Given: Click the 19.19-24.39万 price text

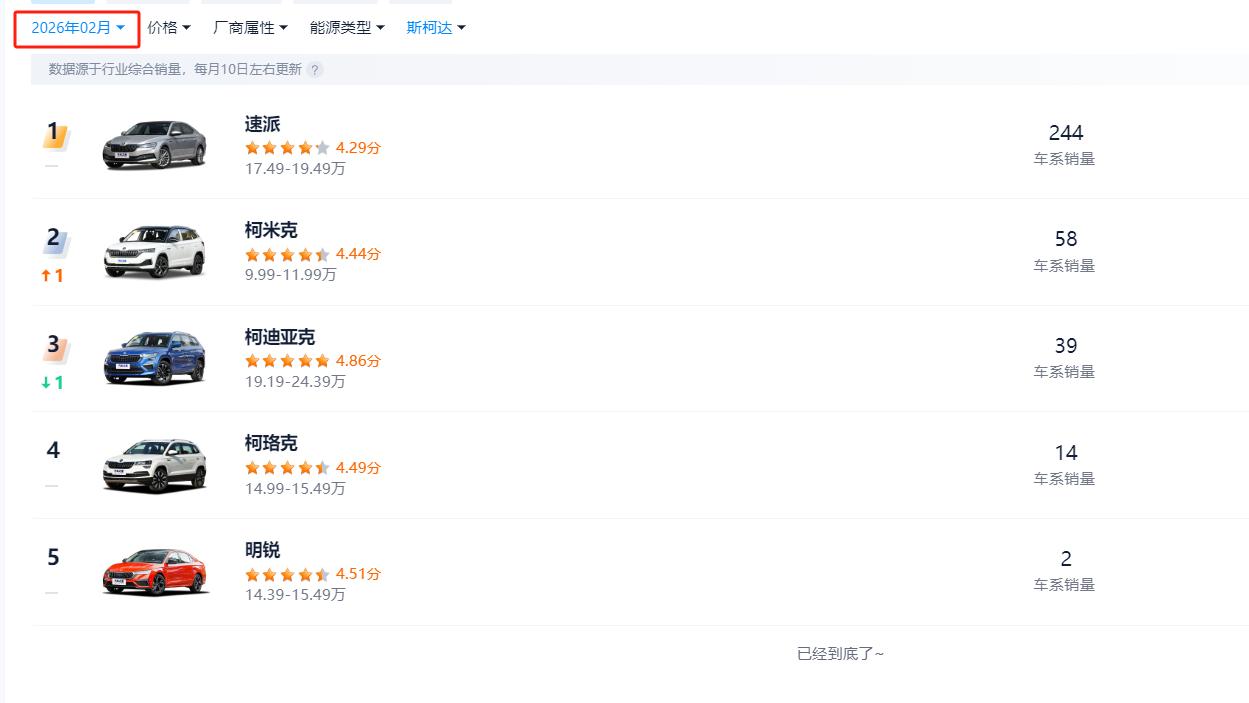Looking at the screenshot, I should tap(295, 382).
